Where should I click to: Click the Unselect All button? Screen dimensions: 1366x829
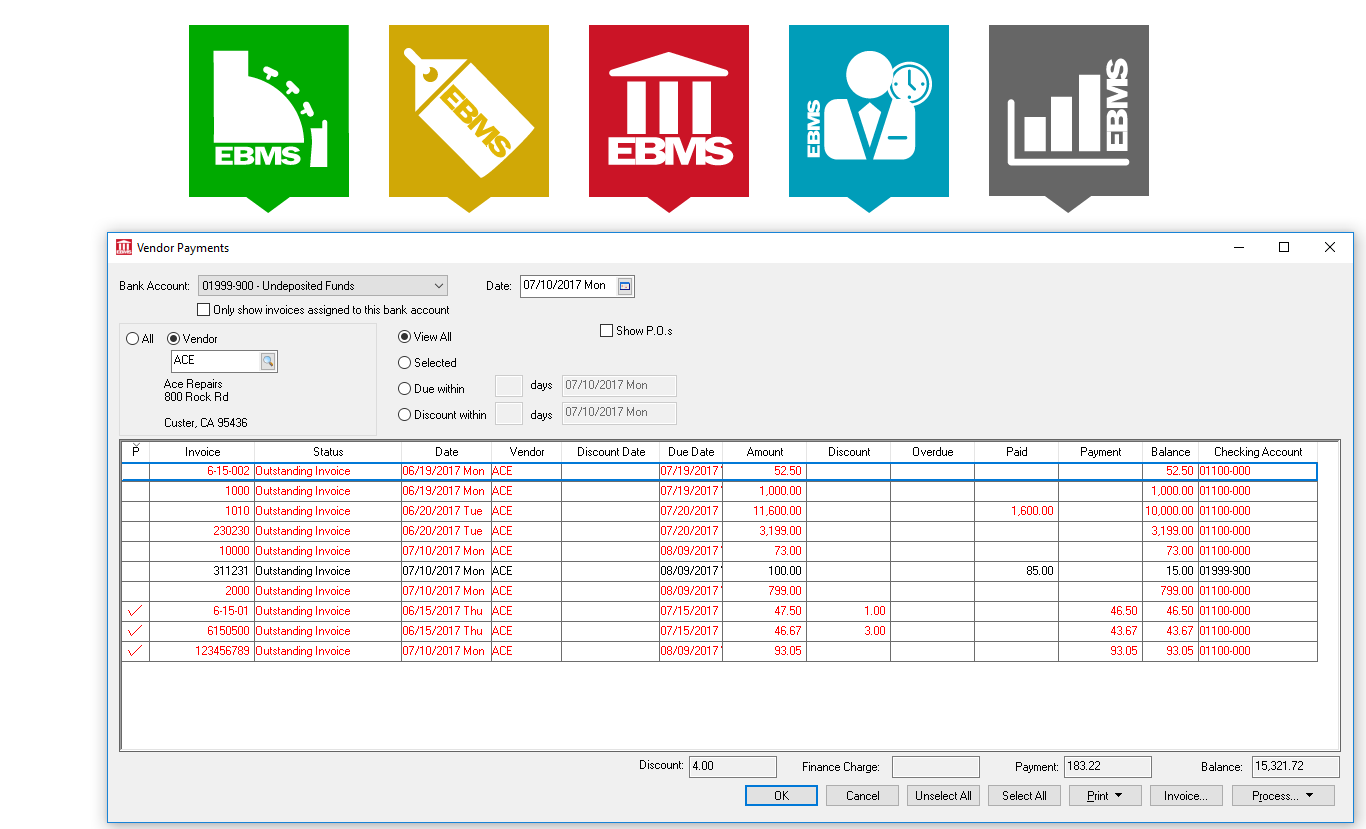tap(943, 796)
